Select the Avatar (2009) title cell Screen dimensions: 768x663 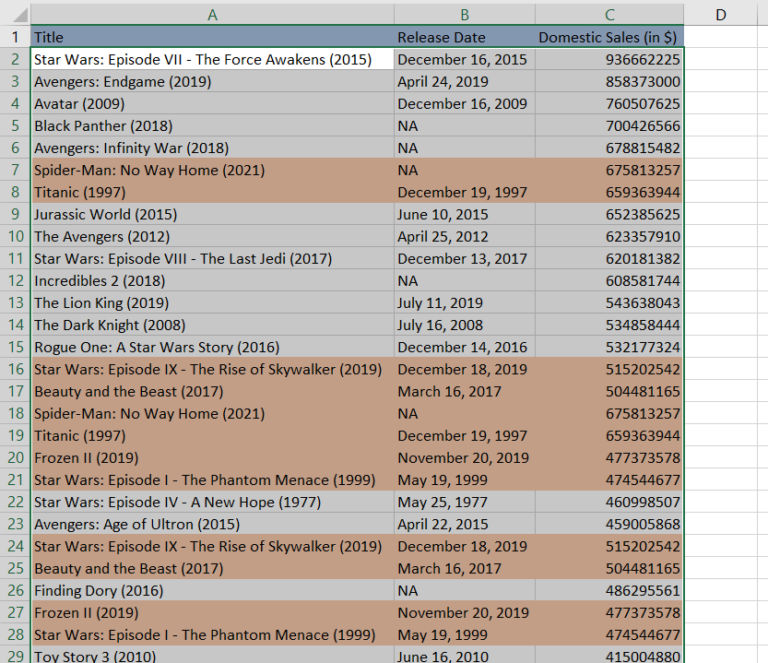pyautogui.click(x=211, y=104)
